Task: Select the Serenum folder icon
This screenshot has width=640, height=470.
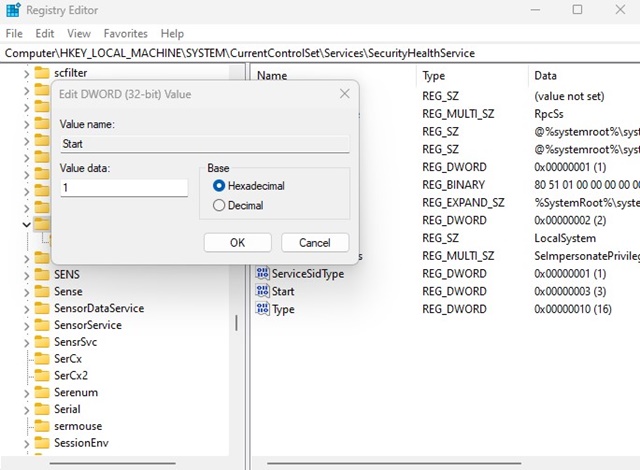Action: pos(42,392)
